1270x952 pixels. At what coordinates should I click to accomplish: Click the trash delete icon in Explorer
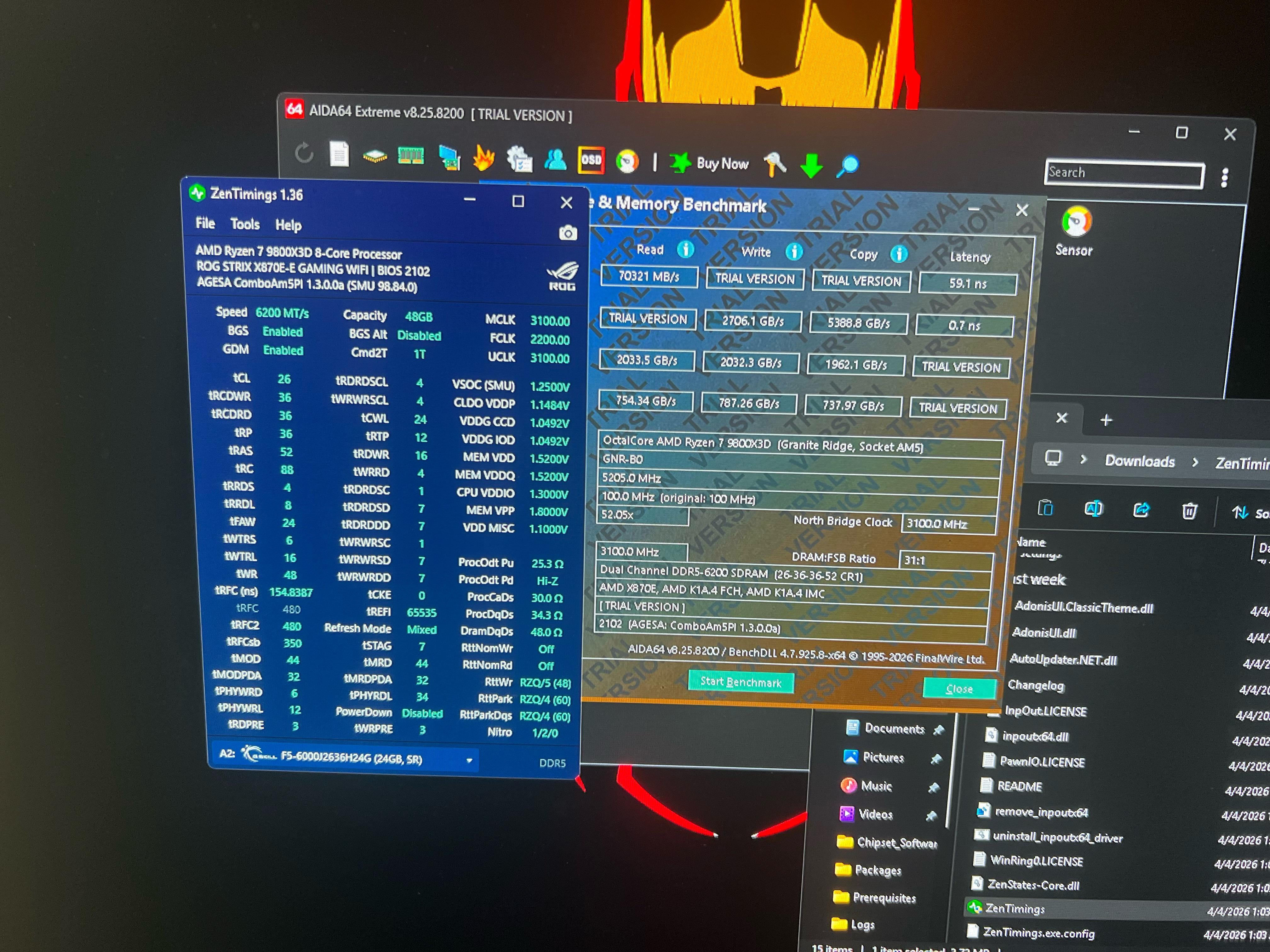1189,510
